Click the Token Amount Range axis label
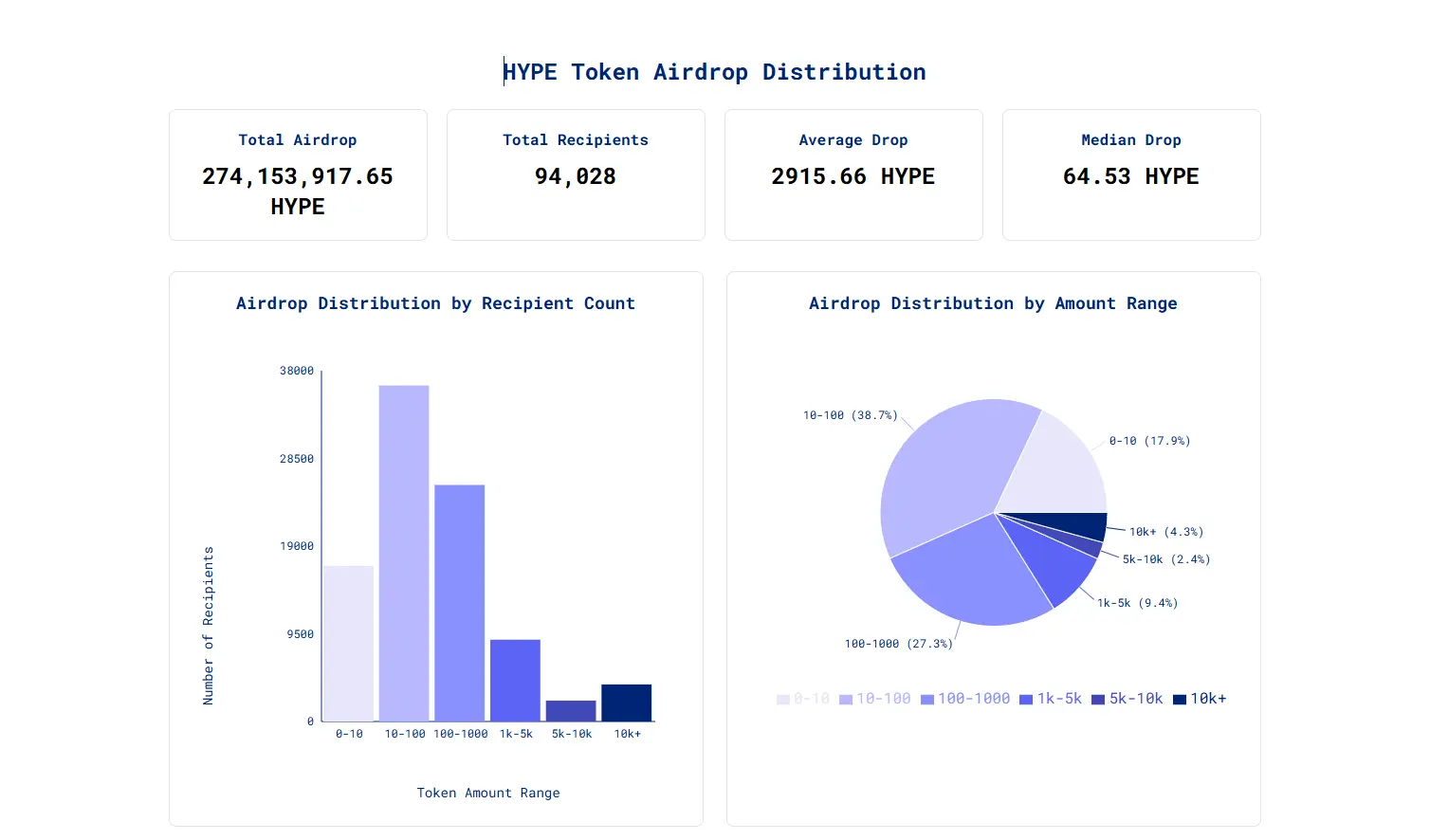The height and width of the screenshot is (840, 1430). [488, 793]
